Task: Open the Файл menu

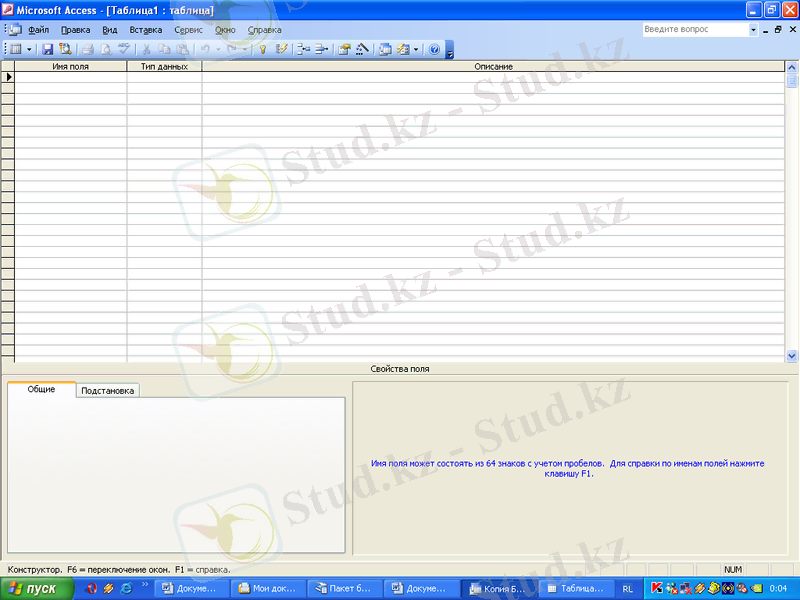Action: coord(38,30)
